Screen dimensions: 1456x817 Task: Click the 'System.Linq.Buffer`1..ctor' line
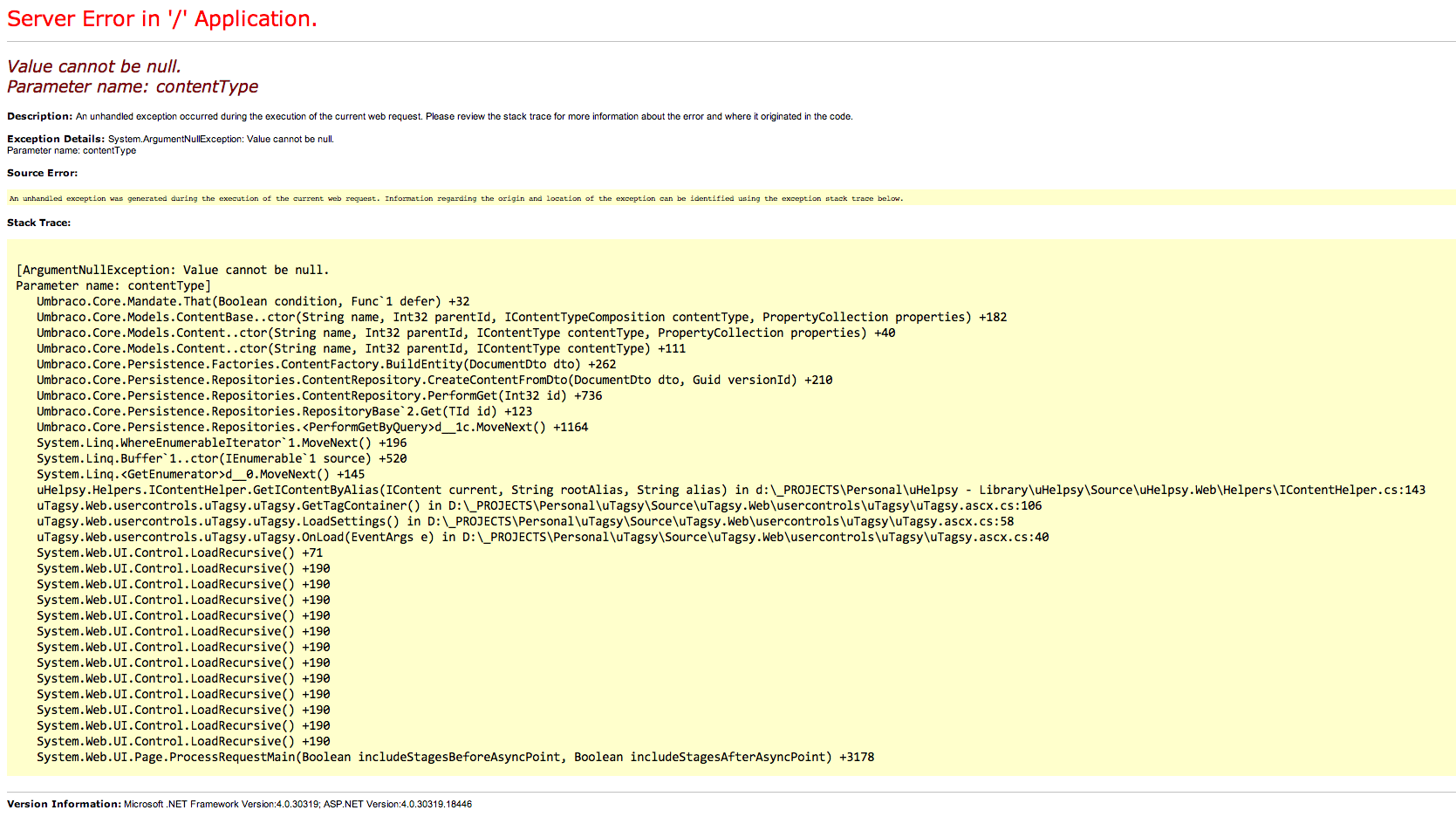click(x=222, y=458)
